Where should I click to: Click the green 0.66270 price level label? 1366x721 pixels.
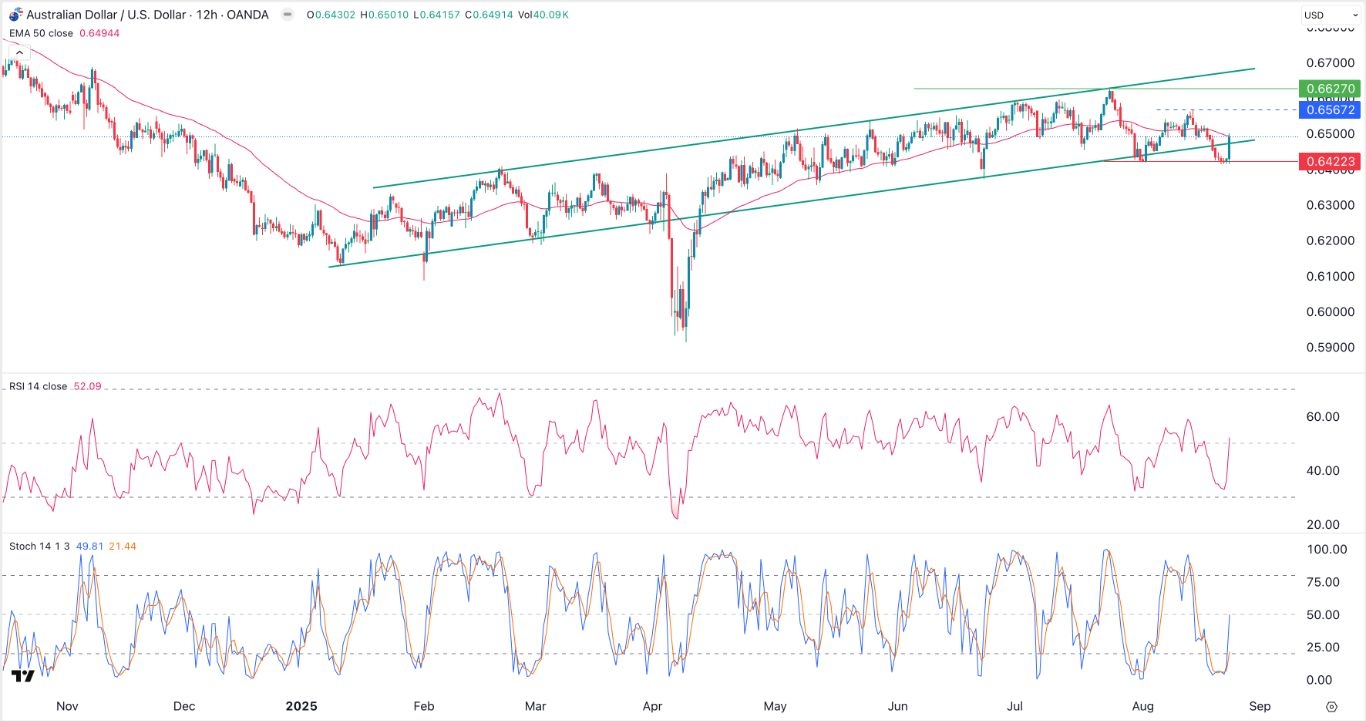[x=1331, y=89]
